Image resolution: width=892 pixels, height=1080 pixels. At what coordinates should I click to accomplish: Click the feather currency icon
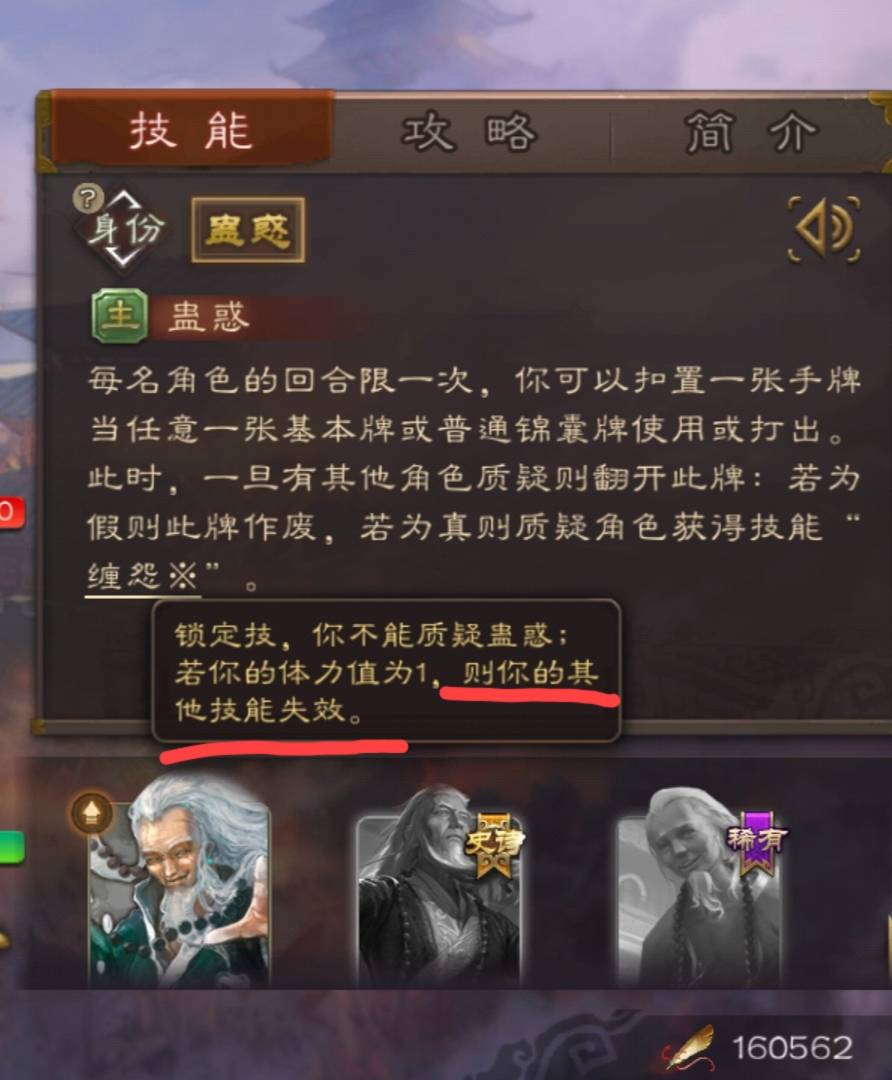click(x=689, y=1048)
